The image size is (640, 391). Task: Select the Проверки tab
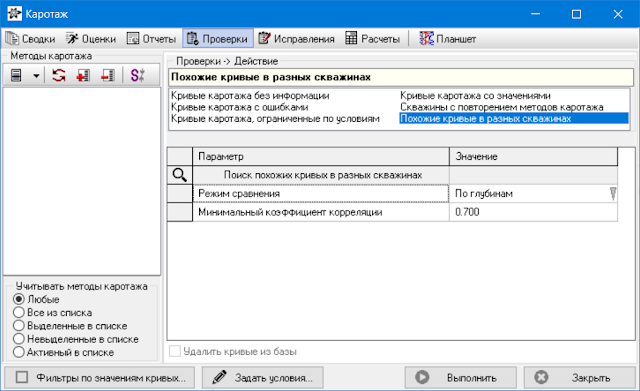pos(218,39)
